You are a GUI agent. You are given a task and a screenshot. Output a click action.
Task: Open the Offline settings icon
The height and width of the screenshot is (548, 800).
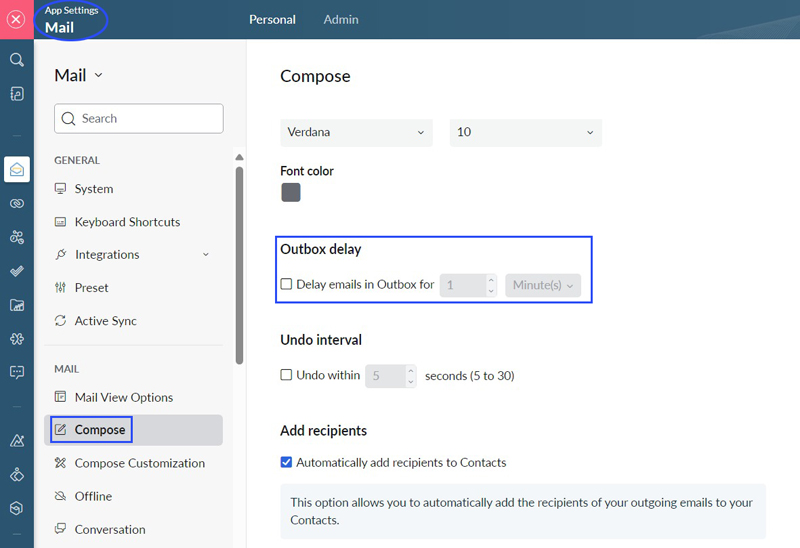pyautogui.click(x=61, y=496)
